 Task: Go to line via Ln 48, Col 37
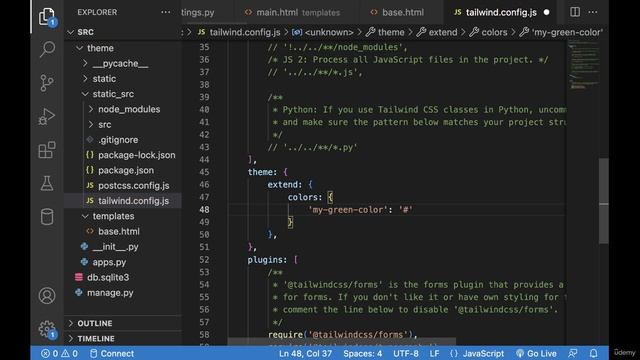(305, 353)
